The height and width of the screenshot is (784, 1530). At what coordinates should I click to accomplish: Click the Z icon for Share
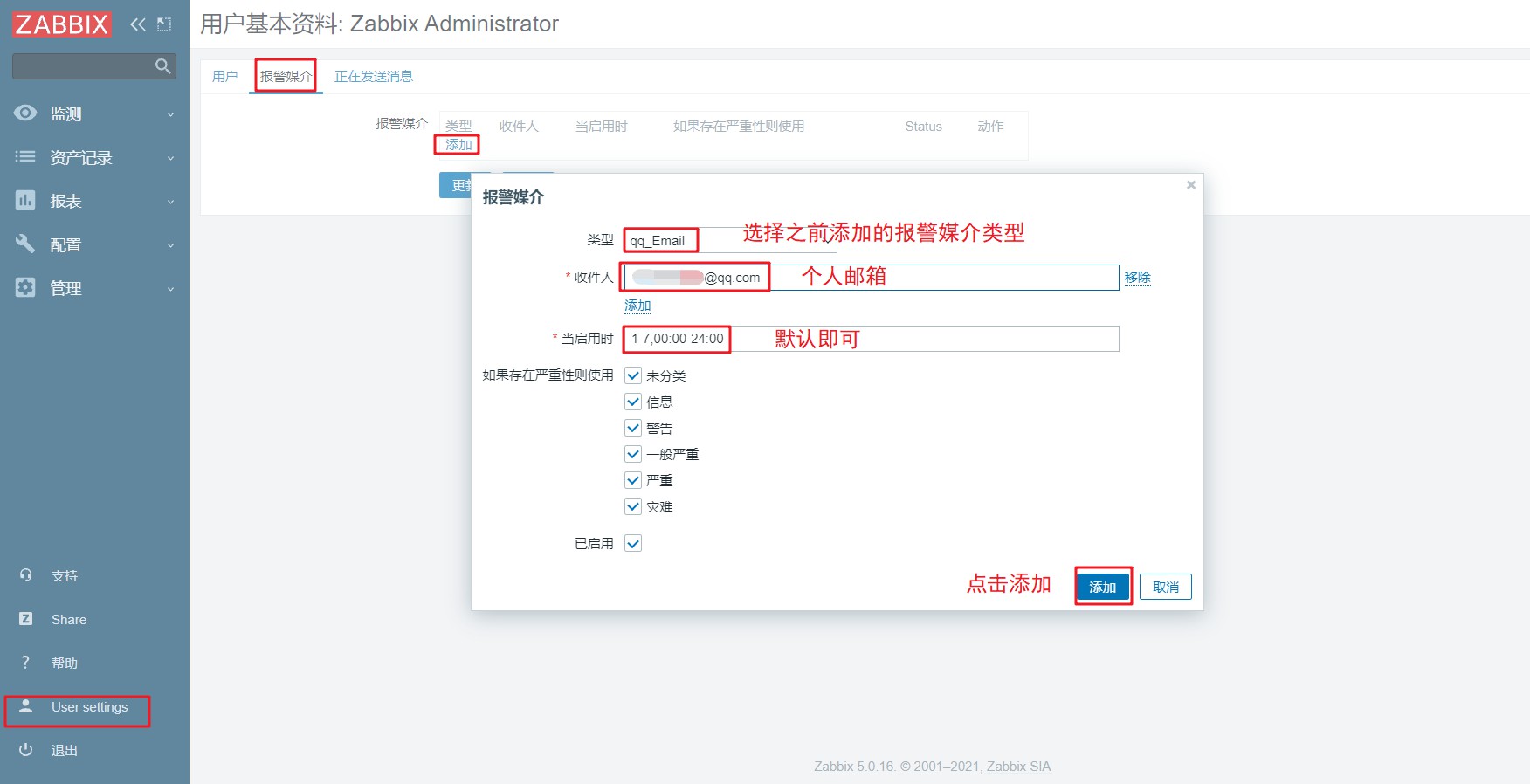coord(26,619)
